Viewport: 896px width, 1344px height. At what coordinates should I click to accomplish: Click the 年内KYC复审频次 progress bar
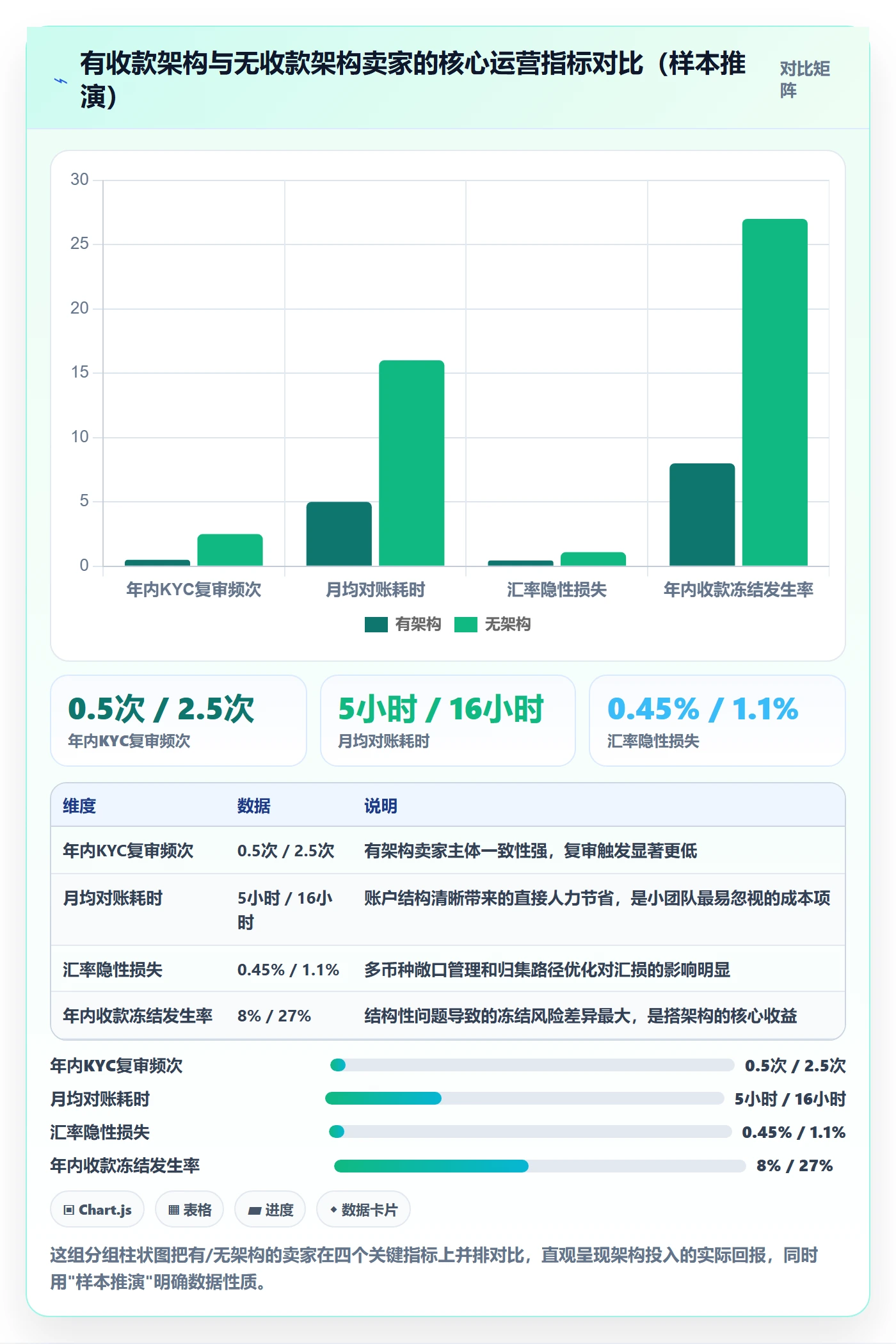(x=532, y=1065)
